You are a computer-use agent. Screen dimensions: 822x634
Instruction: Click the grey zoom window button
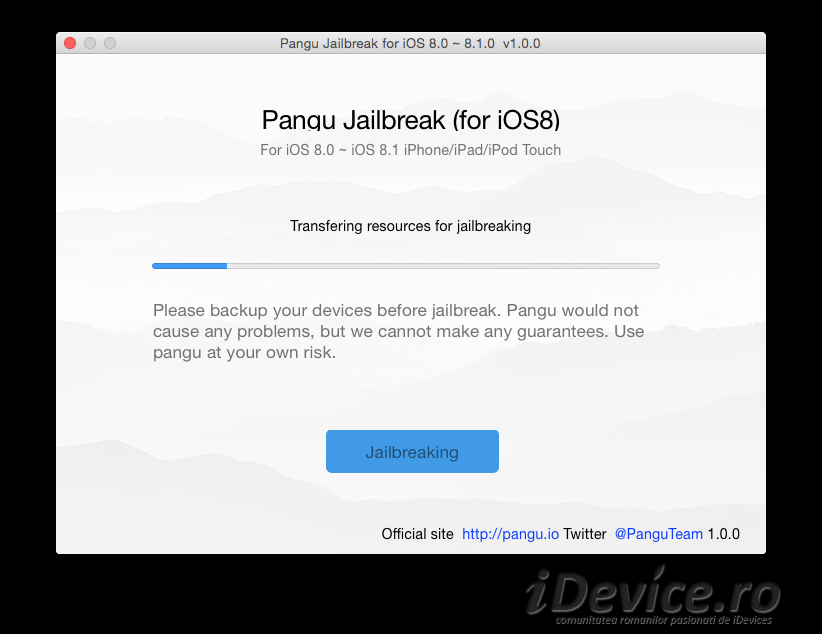tap(110, 43)
